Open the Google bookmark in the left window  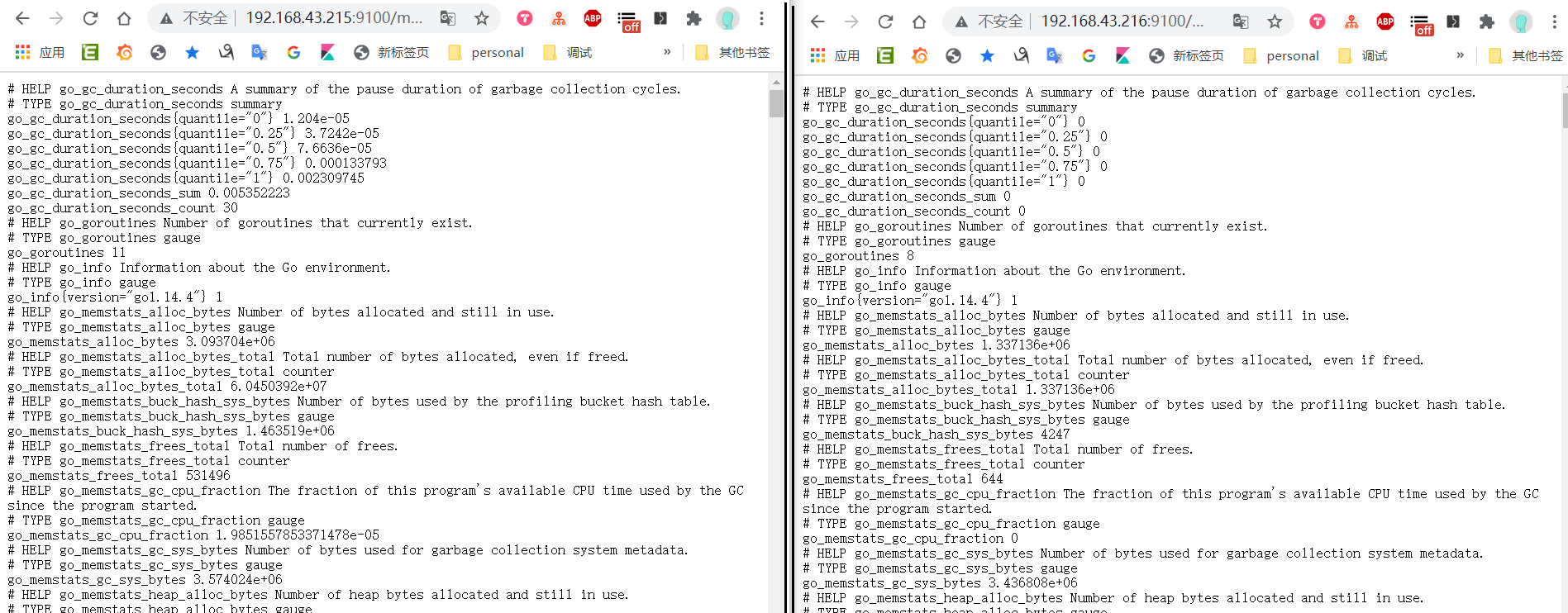pyautogui.click(x=293, y=52)
